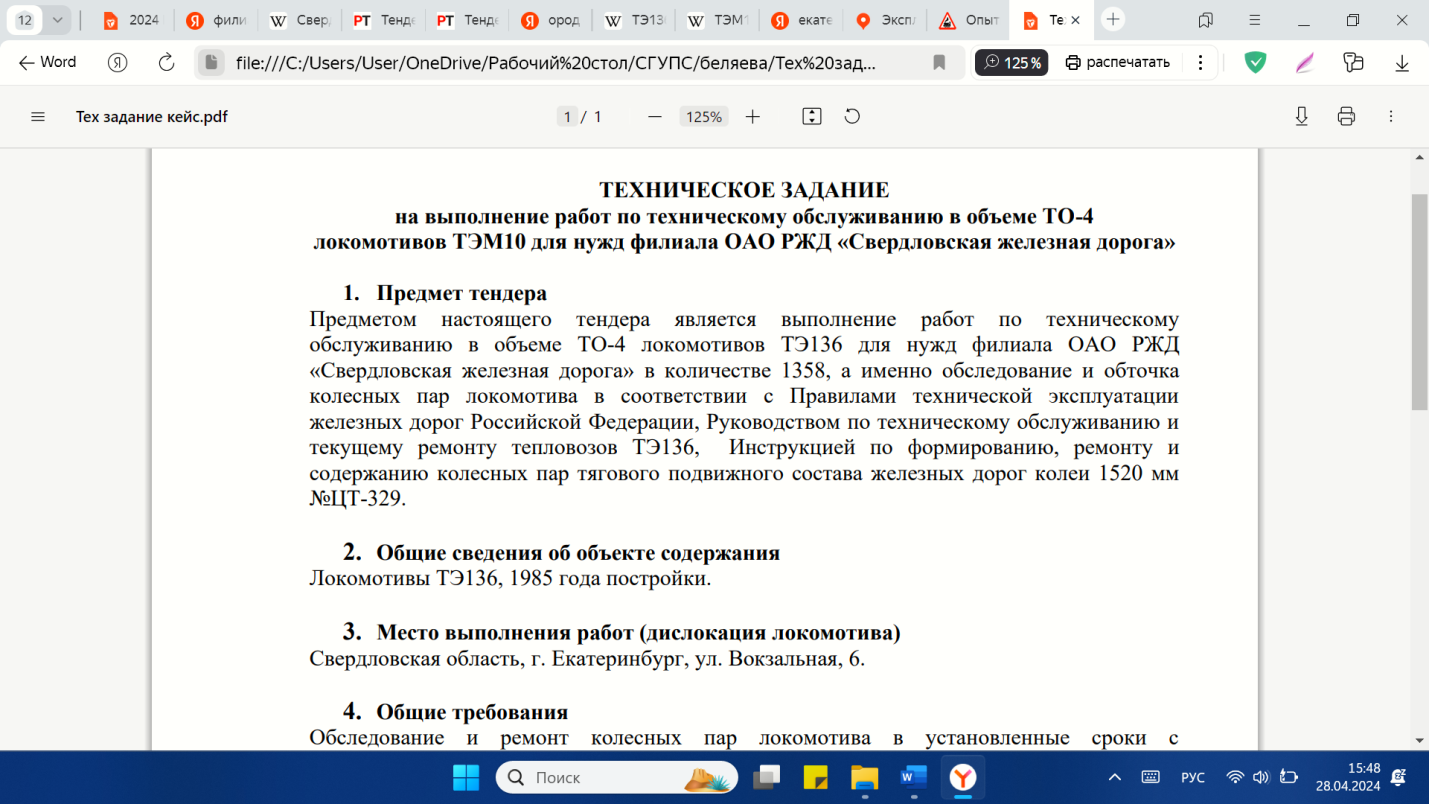Image resolution: width=1429 pixels, height=804 pixels.
Task: Bookmark this page in address bar
Action: 939,62
